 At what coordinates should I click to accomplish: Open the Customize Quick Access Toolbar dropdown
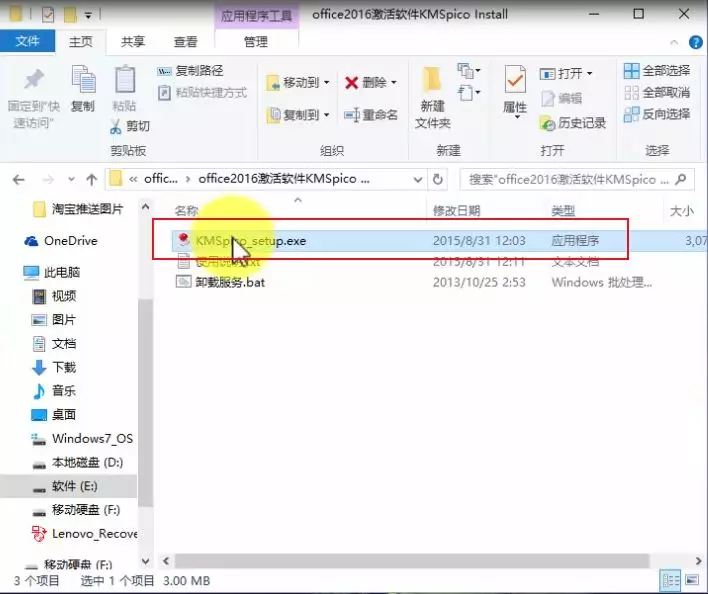88,16
